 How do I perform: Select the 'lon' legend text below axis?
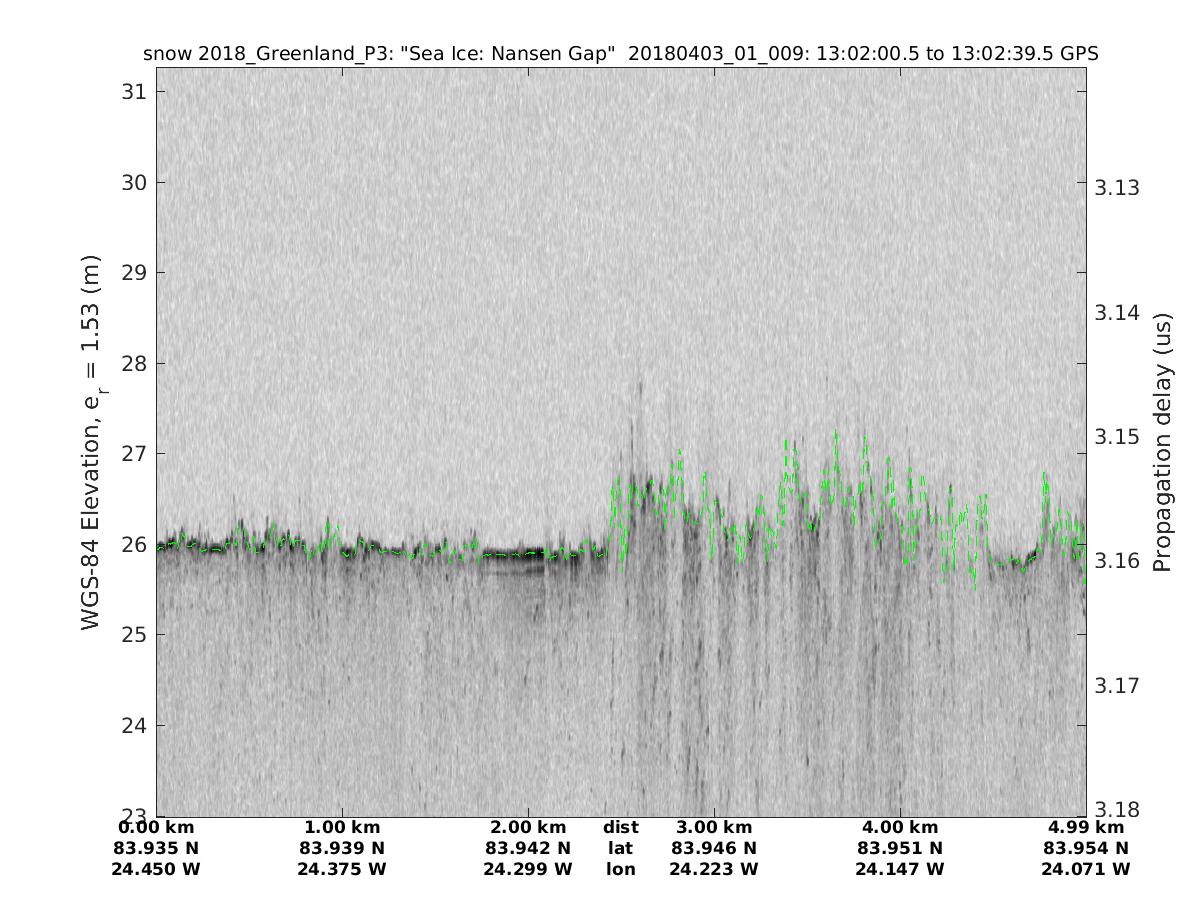pyautogui.click(x=620, y=869)
